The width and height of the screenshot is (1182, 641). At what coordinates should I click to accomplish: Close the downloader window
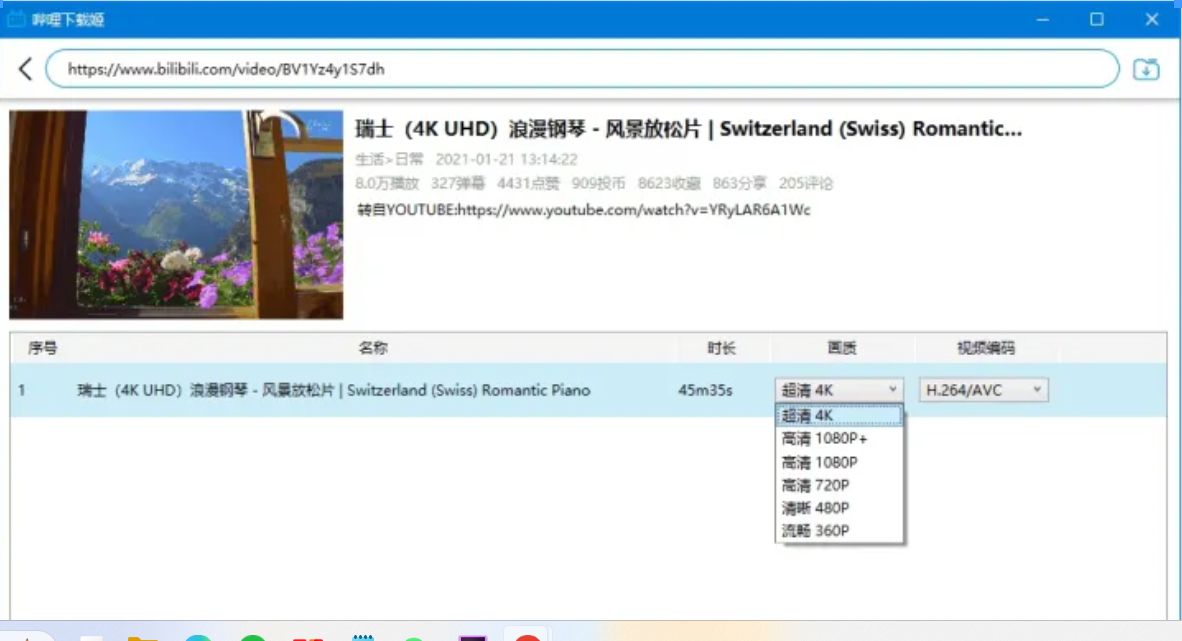pos(1152,20)
